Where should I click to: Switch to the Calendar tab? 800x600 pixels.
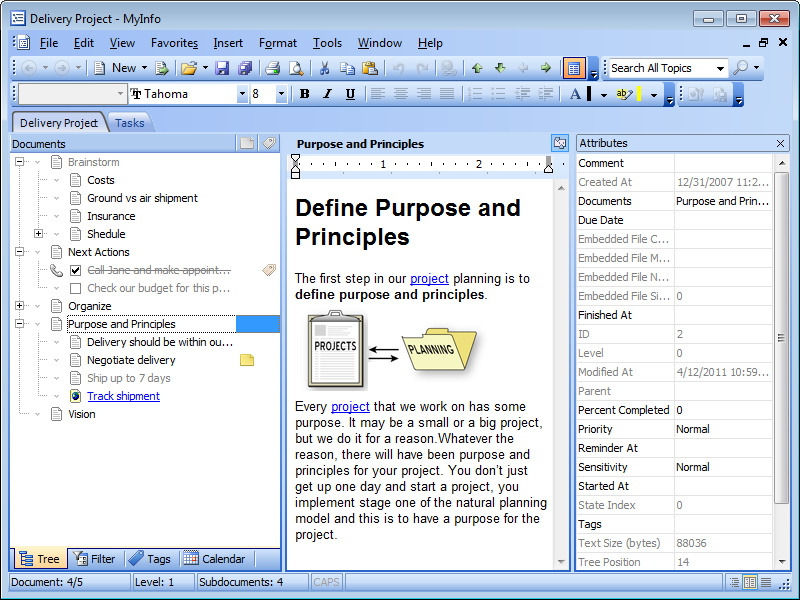click(x=215, y=559)
